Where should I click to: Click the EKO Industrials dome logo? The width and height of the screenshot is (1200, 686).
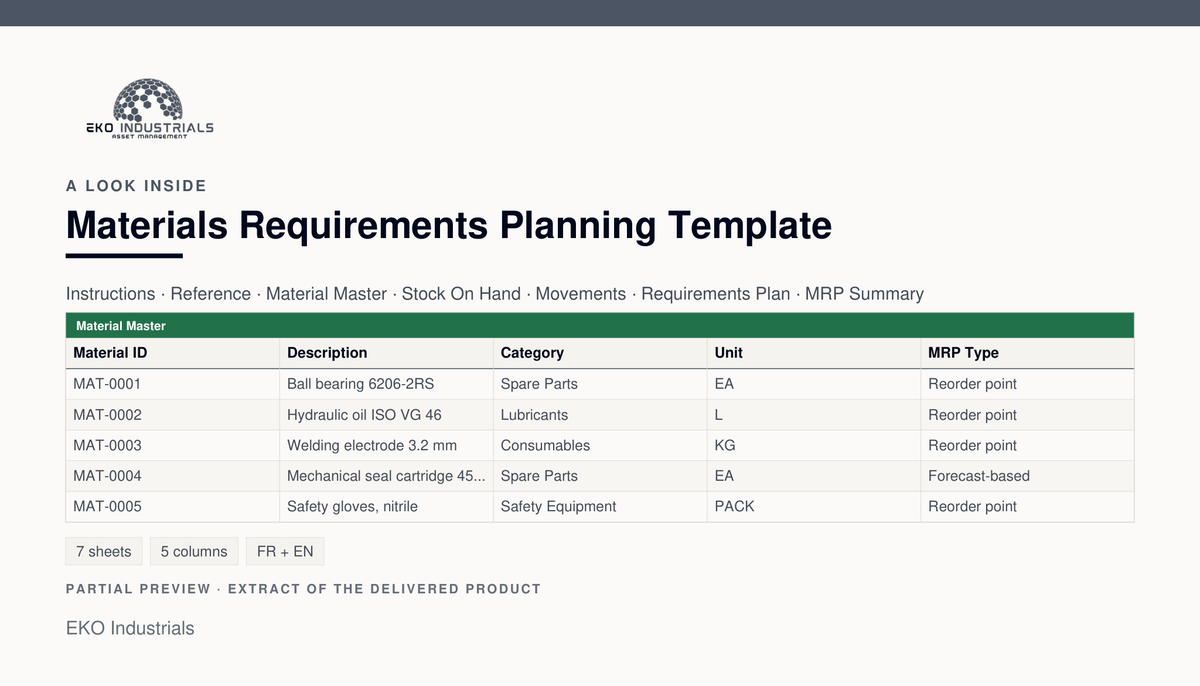pos(149,108)
